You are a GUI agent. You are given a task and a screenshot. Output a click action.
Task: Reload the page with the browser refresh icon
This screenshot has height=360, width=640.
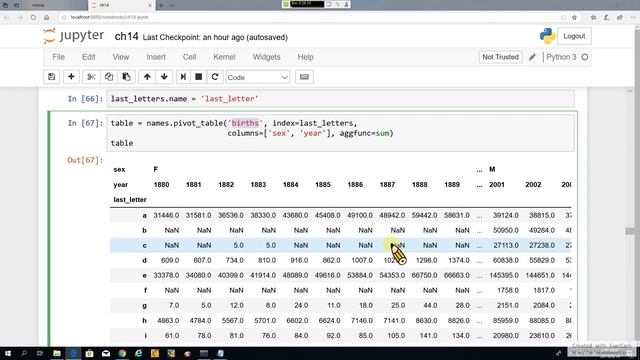click(x=33, y=17)
